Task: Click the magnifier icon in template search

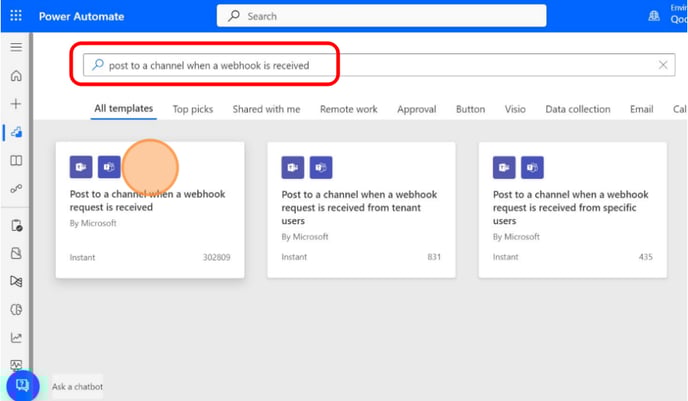Action: (97, 65)
